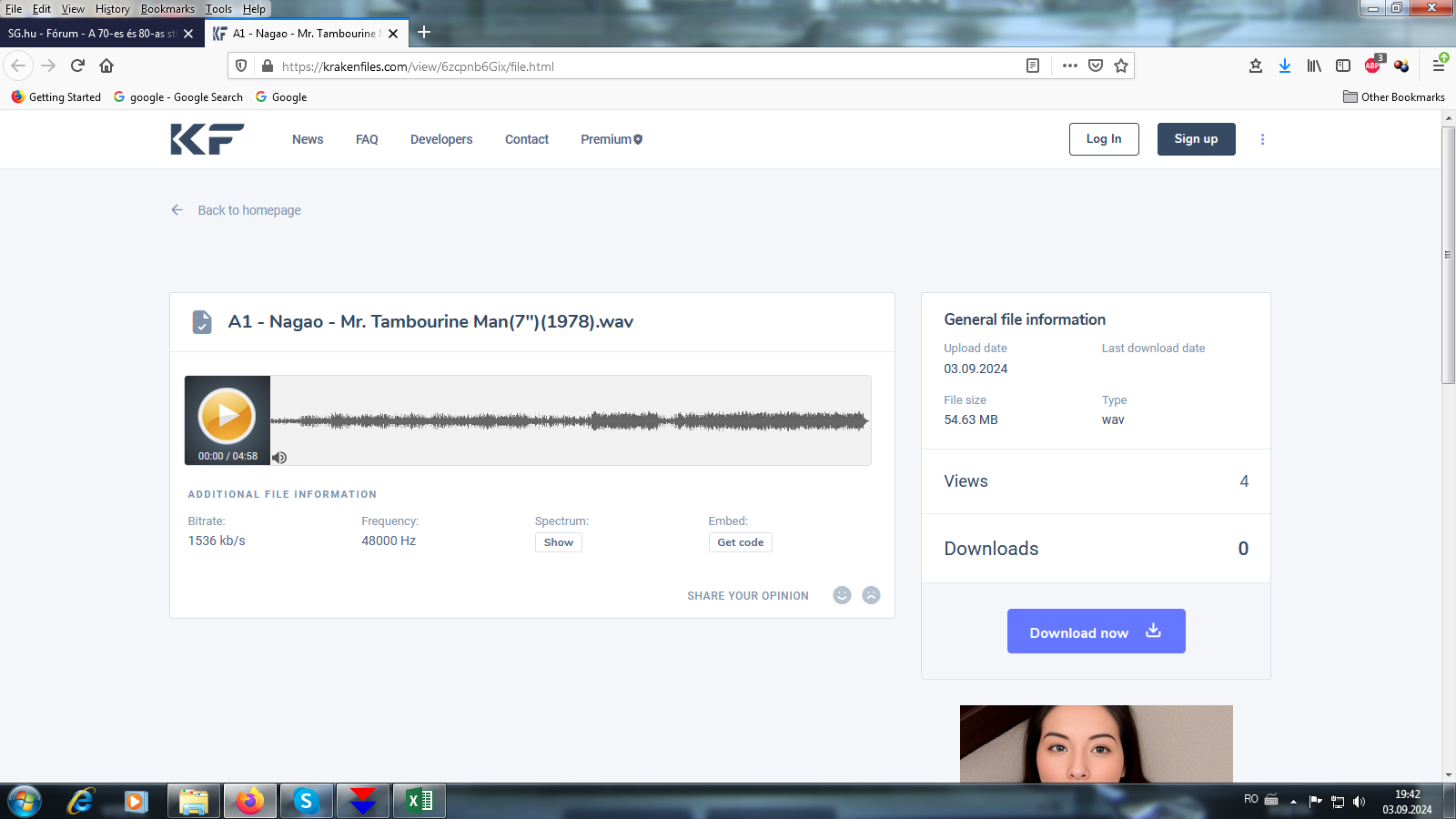The height and width of the screenshot is (819, 1456).
Task: Open Excel from the taskbar
Action: 419,802
